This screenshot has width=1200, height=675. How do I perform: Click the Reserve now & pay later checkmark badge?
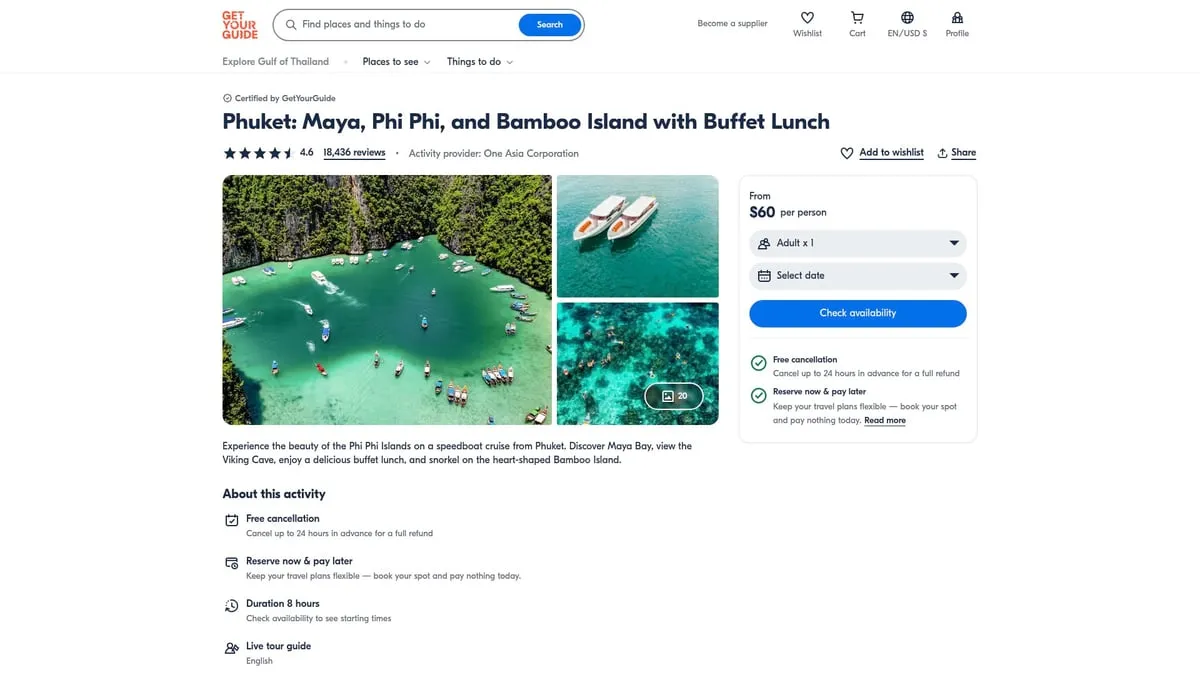pos(758,395)
